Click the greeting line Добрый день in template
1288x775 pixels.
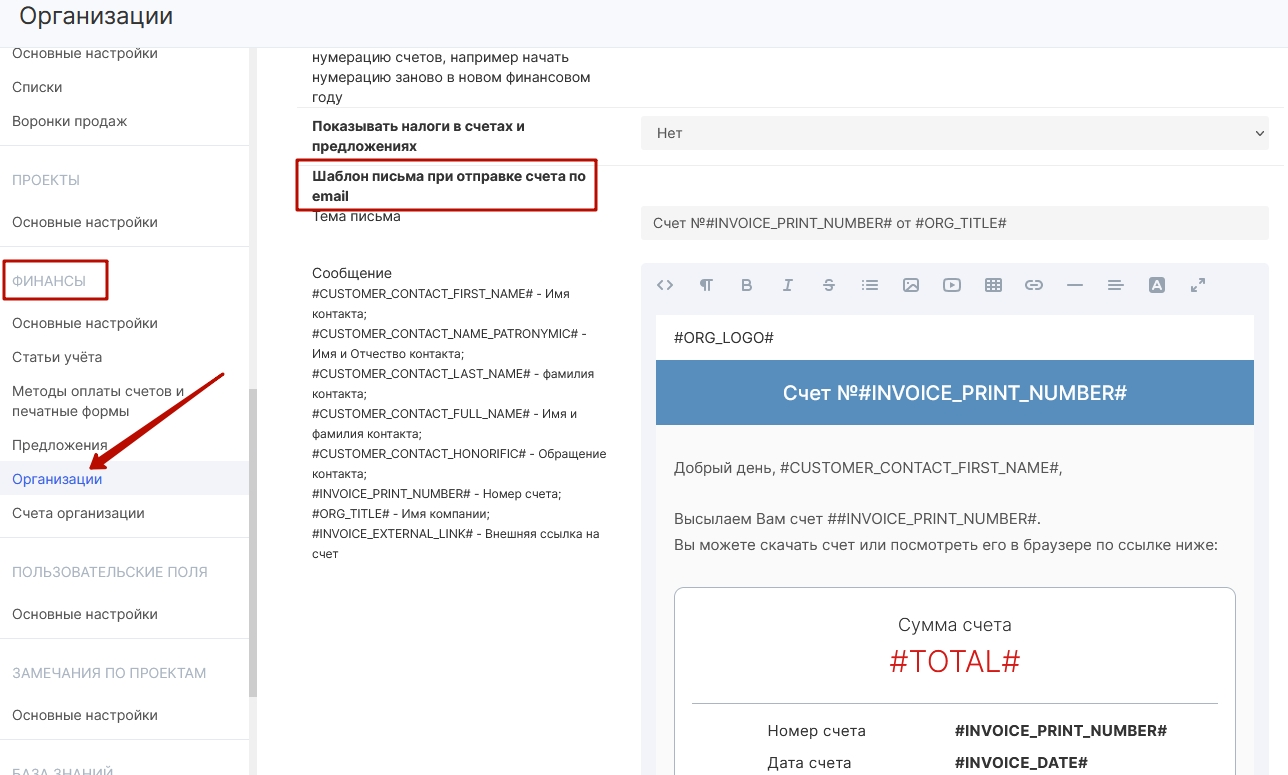868,467
